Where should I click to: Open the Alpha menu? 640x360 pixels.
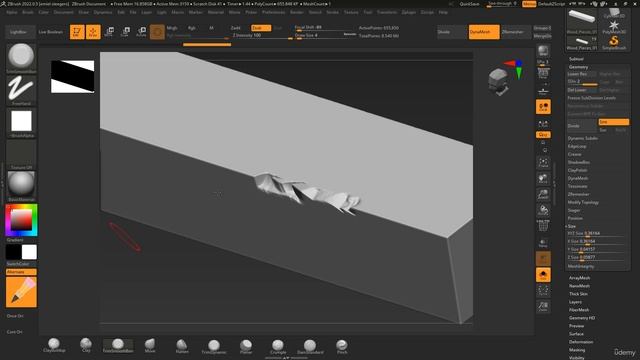(11, 12)
